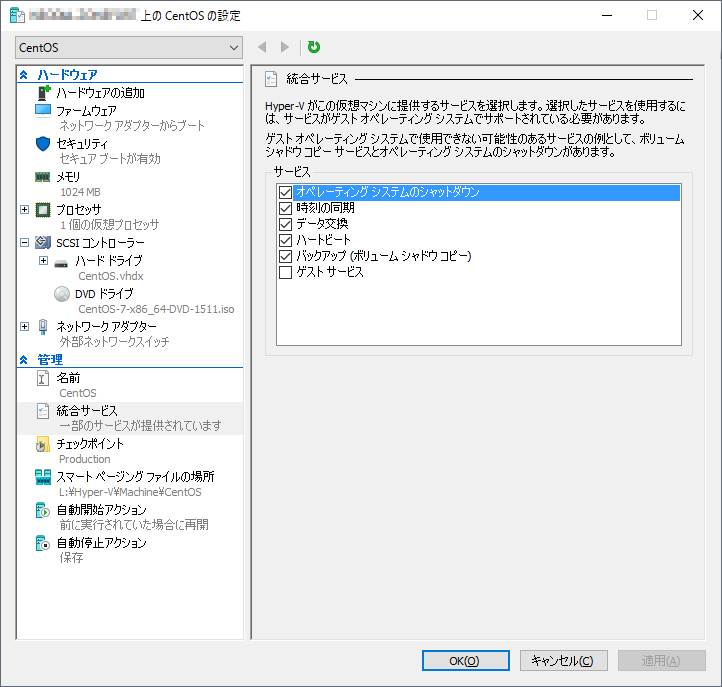Click CentOS-7-x86_64-DVD-1511.iso text
722x687 pixels.
pyautogui.click(x=156, y=309)
